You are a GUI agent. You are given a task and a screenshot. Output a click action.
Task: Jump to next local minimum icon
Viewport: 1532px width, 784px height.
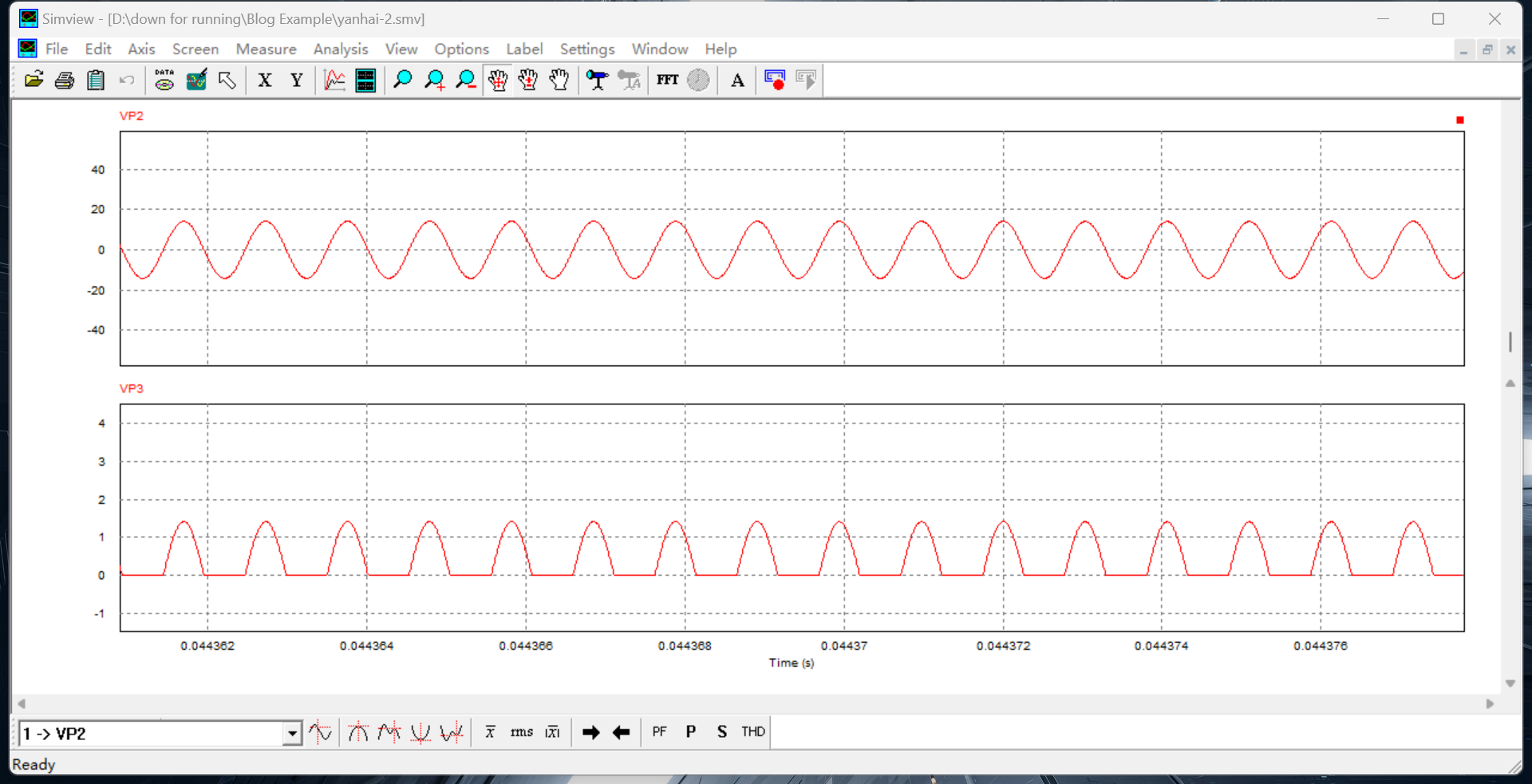452,732
